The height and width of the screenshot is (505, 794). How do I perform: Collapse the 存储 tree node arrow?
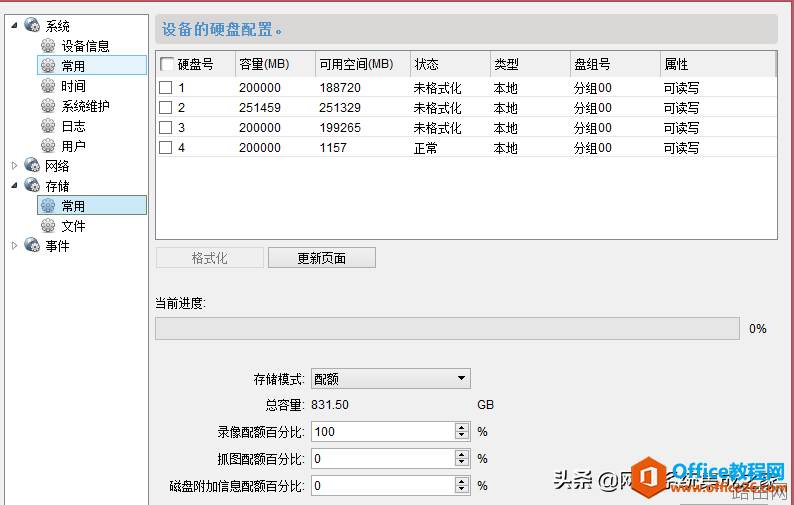[14, 186]
